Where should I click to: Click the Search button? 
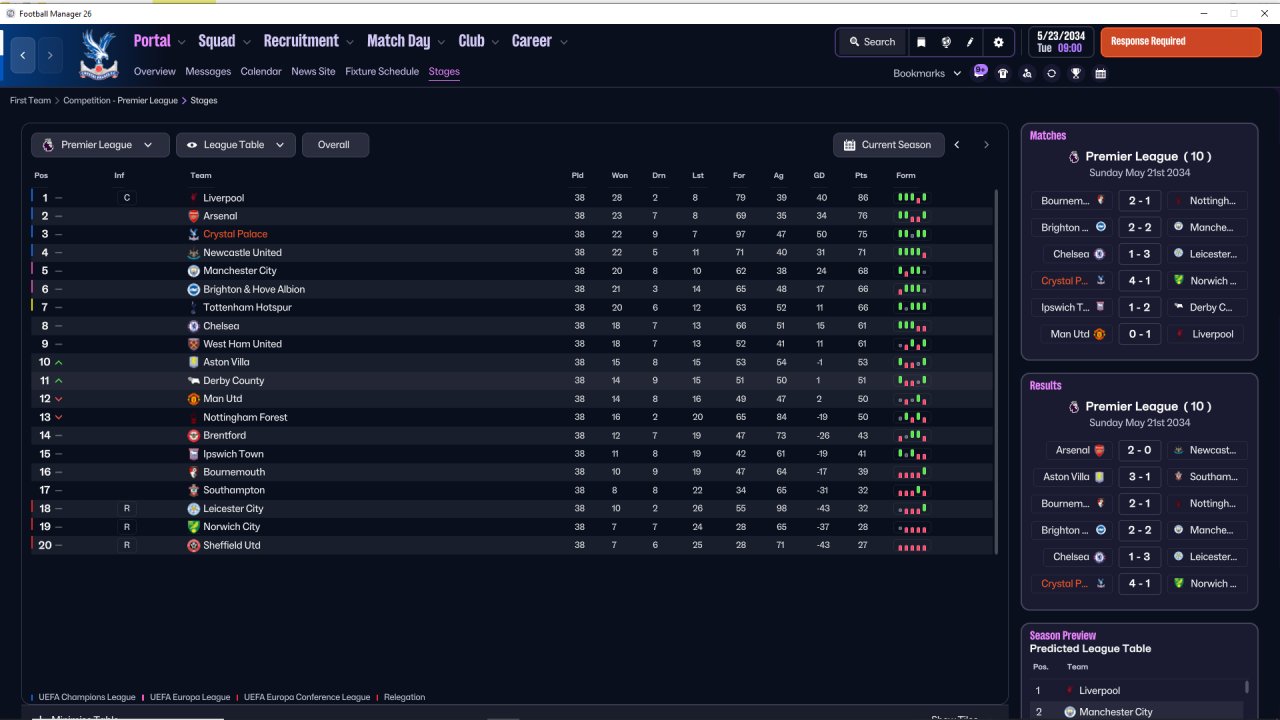click(x=872, y=42)
